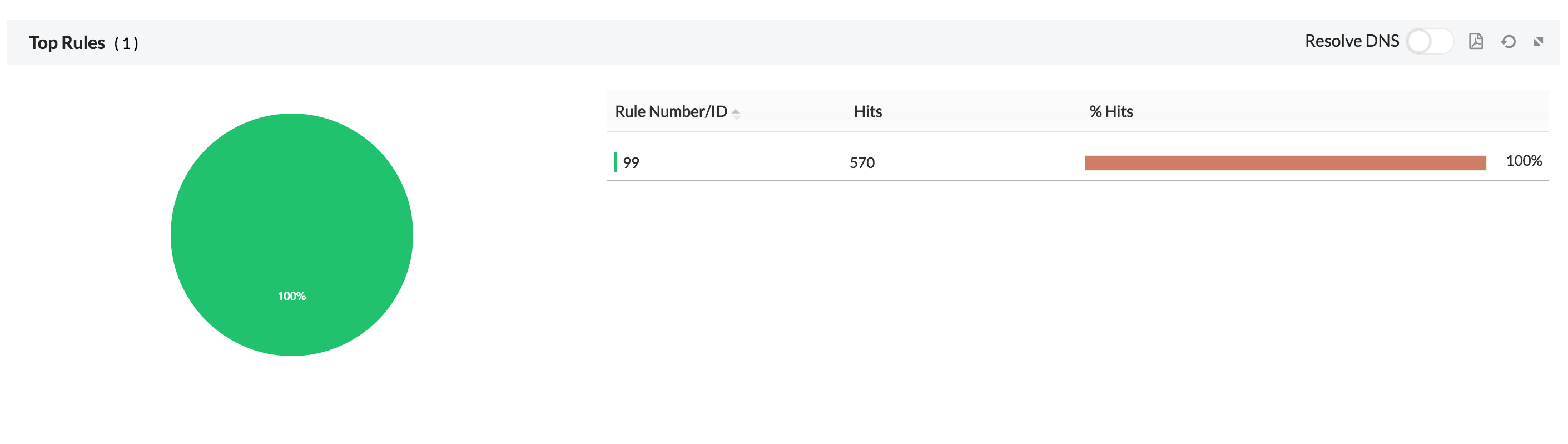The height and width of the screenshot is (444, 1568).
Task: Click the sort arrow beside Rule Number/ID
Action: tap(736, 114)
